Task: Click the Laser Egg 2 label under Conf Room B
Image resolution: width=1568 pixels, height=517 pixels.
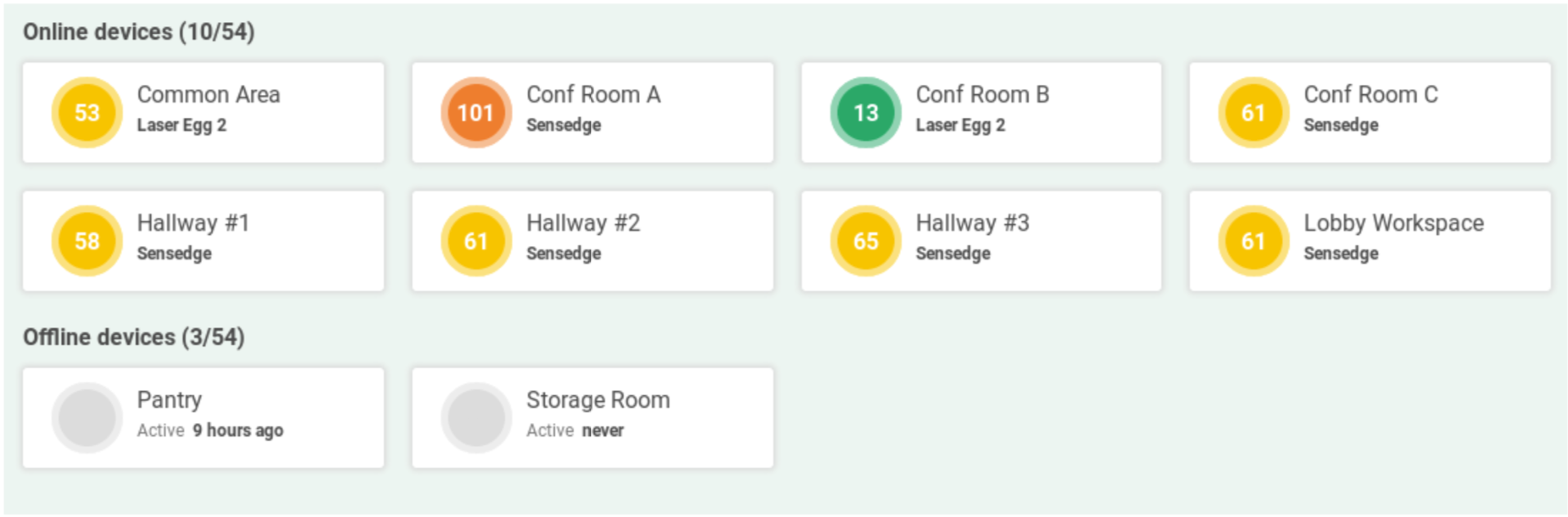Action: click(961, 125)
